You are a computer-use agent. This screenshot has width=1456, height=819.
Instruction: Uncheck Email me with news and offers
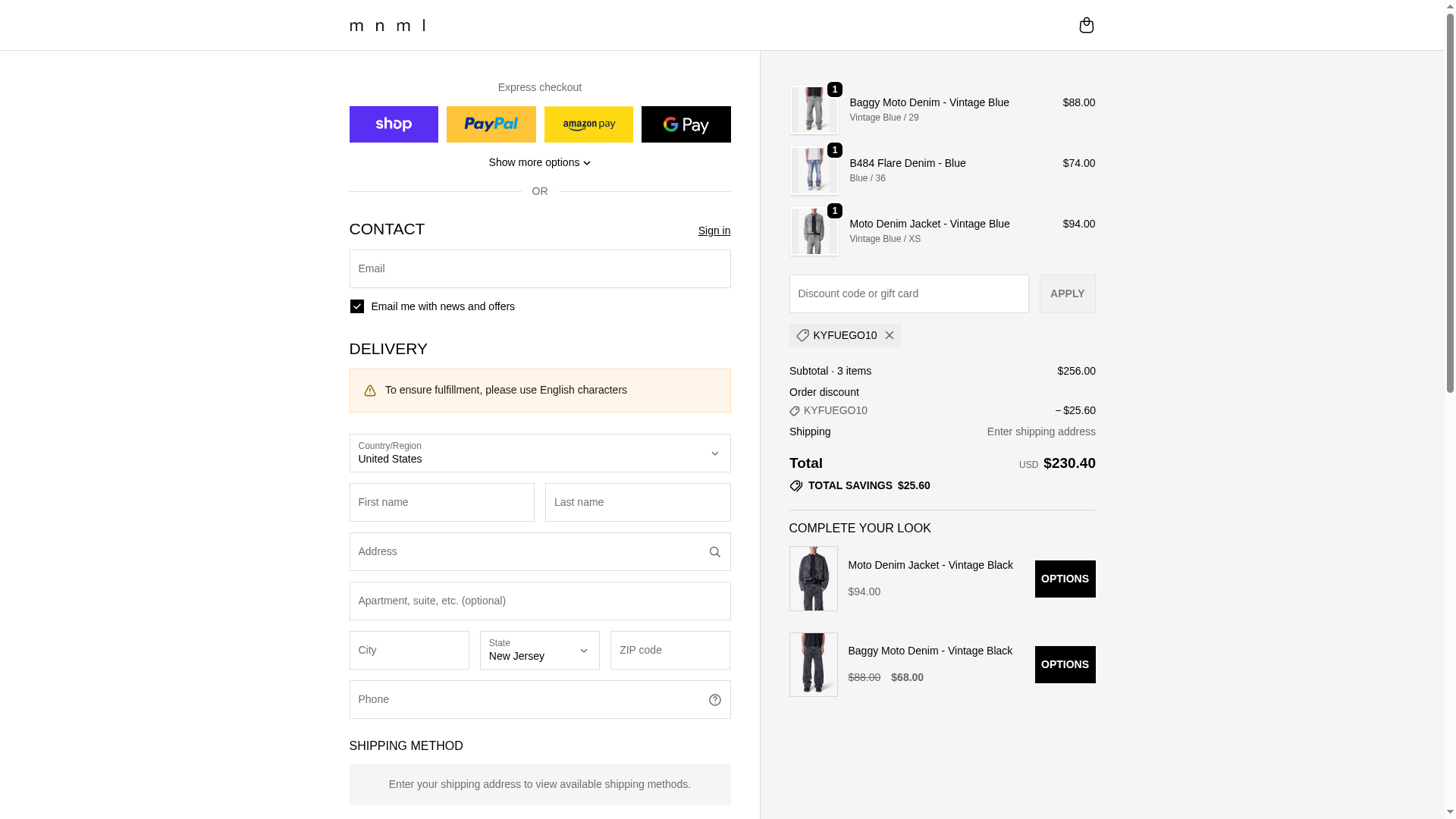357,306
